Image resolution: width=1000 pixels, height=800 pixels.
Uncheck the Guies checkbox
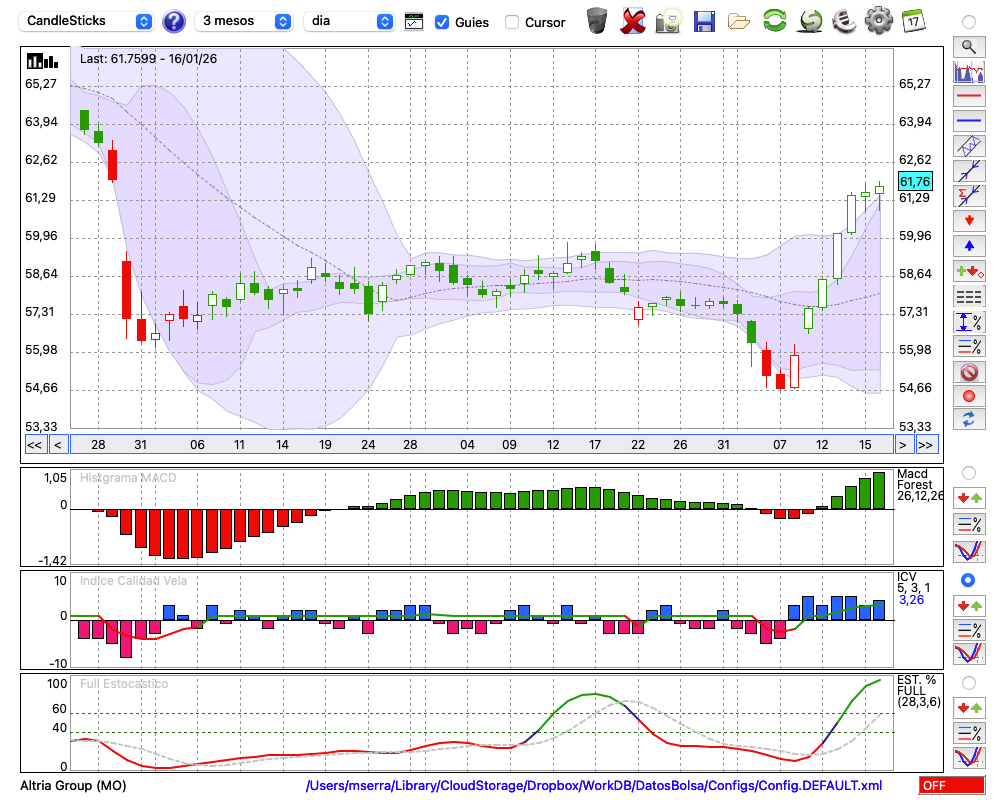[x=442, y=22]
